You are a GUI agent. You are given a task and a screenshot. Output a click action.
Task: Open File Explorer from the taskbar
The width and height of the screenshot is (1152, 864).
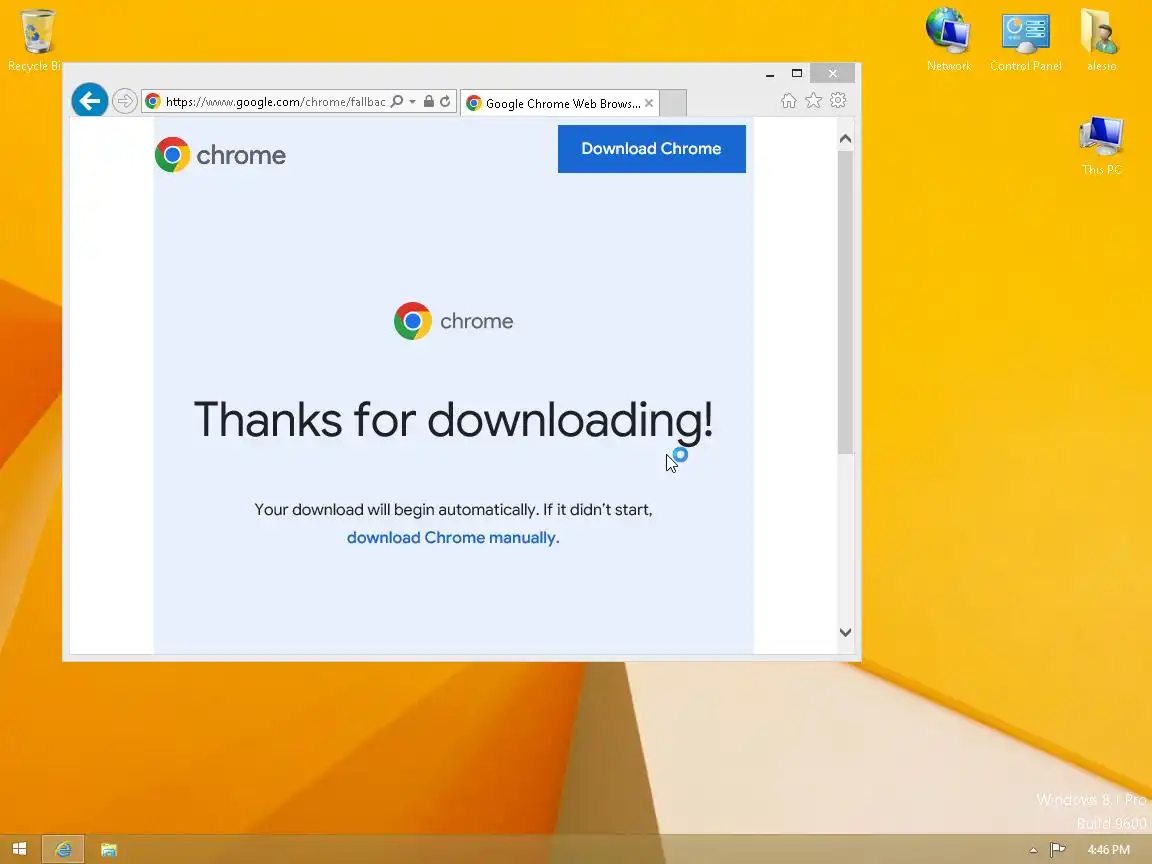(109, 849)
